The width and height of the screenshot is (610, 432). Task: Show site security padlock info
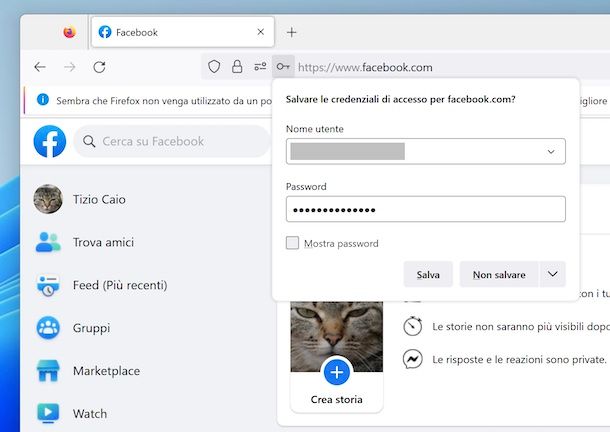[237, 67]
